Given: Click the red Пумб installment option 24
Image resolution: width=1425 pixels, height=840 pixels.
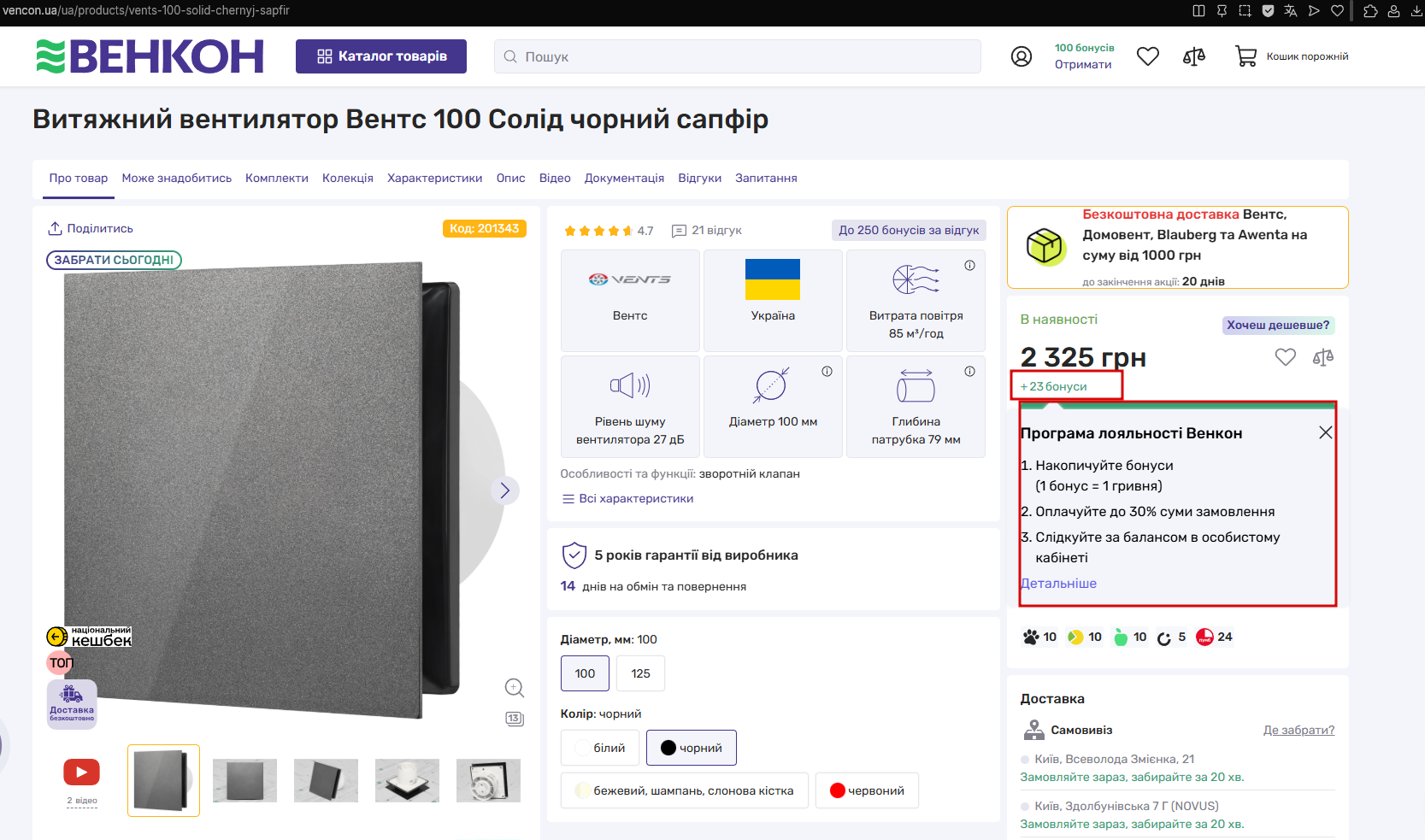Looking at the screenshot, I should (x=1214, y=637).
